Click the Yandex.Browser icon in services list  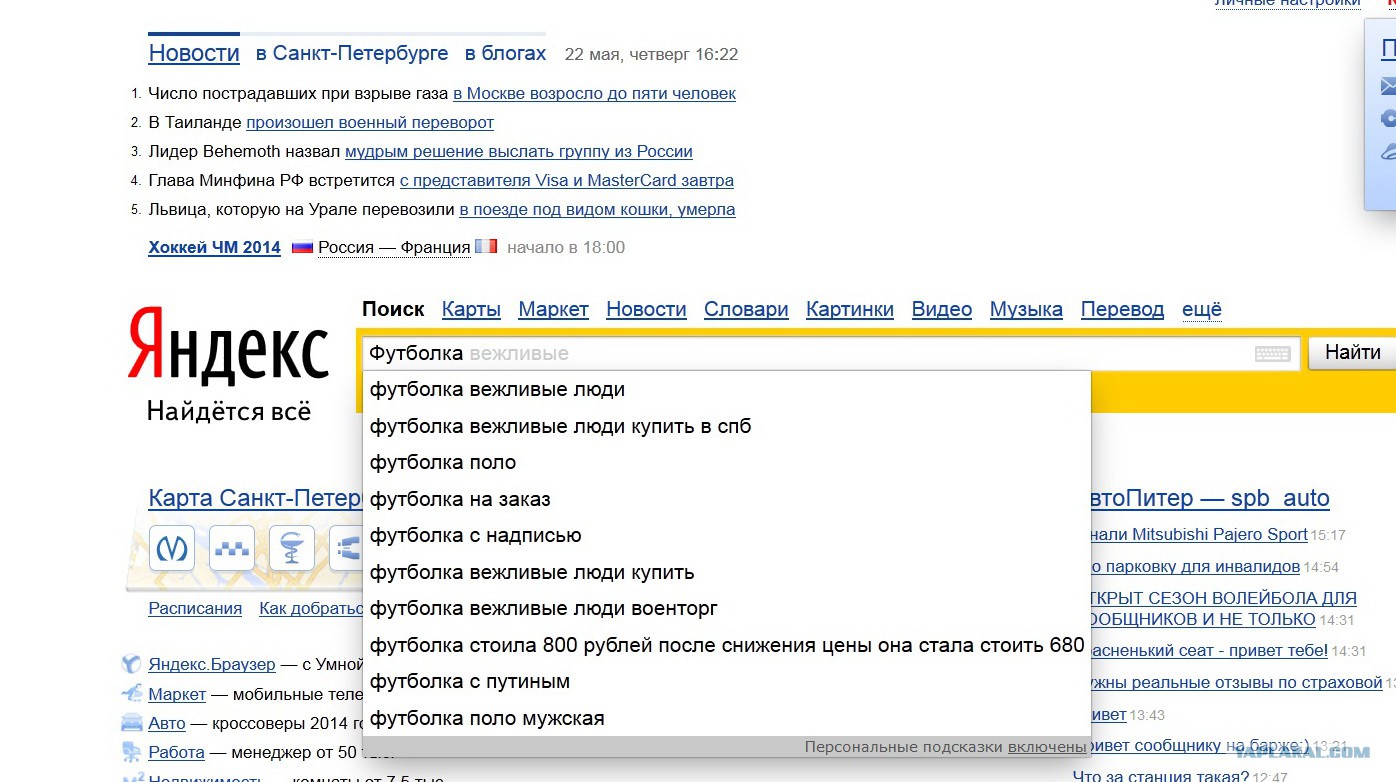coord(131,664)
